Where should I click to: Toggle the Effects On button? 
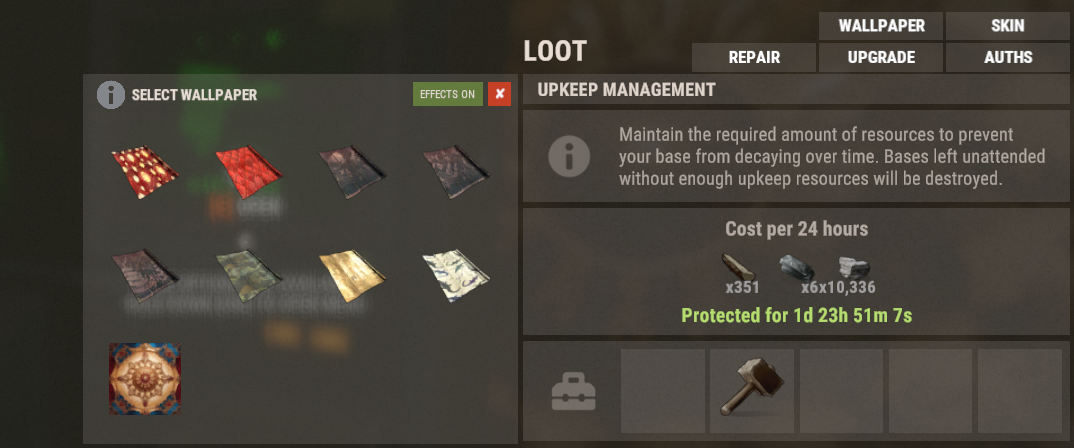[447, 95]
